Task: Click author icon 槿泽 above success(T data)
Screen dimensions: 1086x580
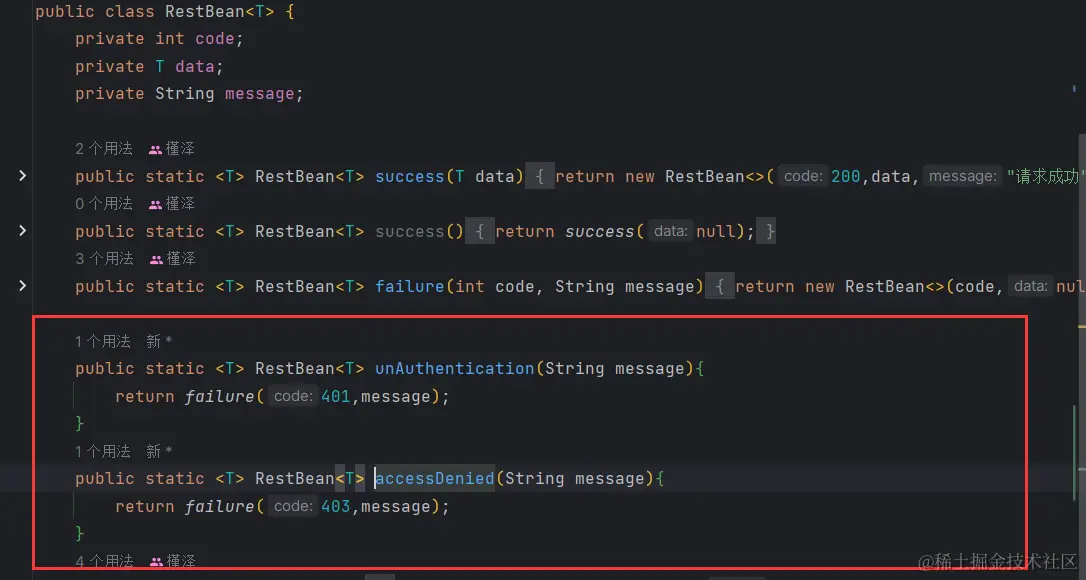Action: pos(172,148)
